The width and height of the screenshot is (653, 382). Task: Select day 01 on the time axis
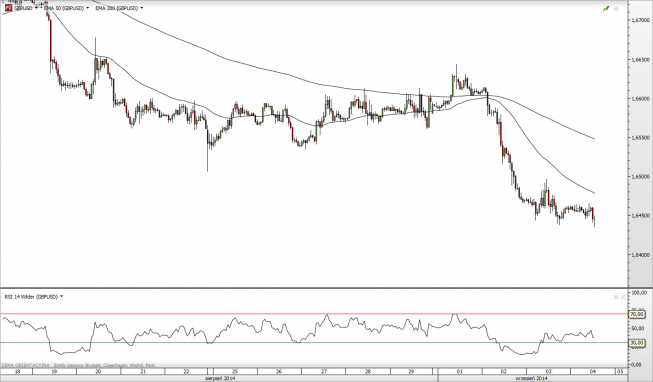[460, 371]
